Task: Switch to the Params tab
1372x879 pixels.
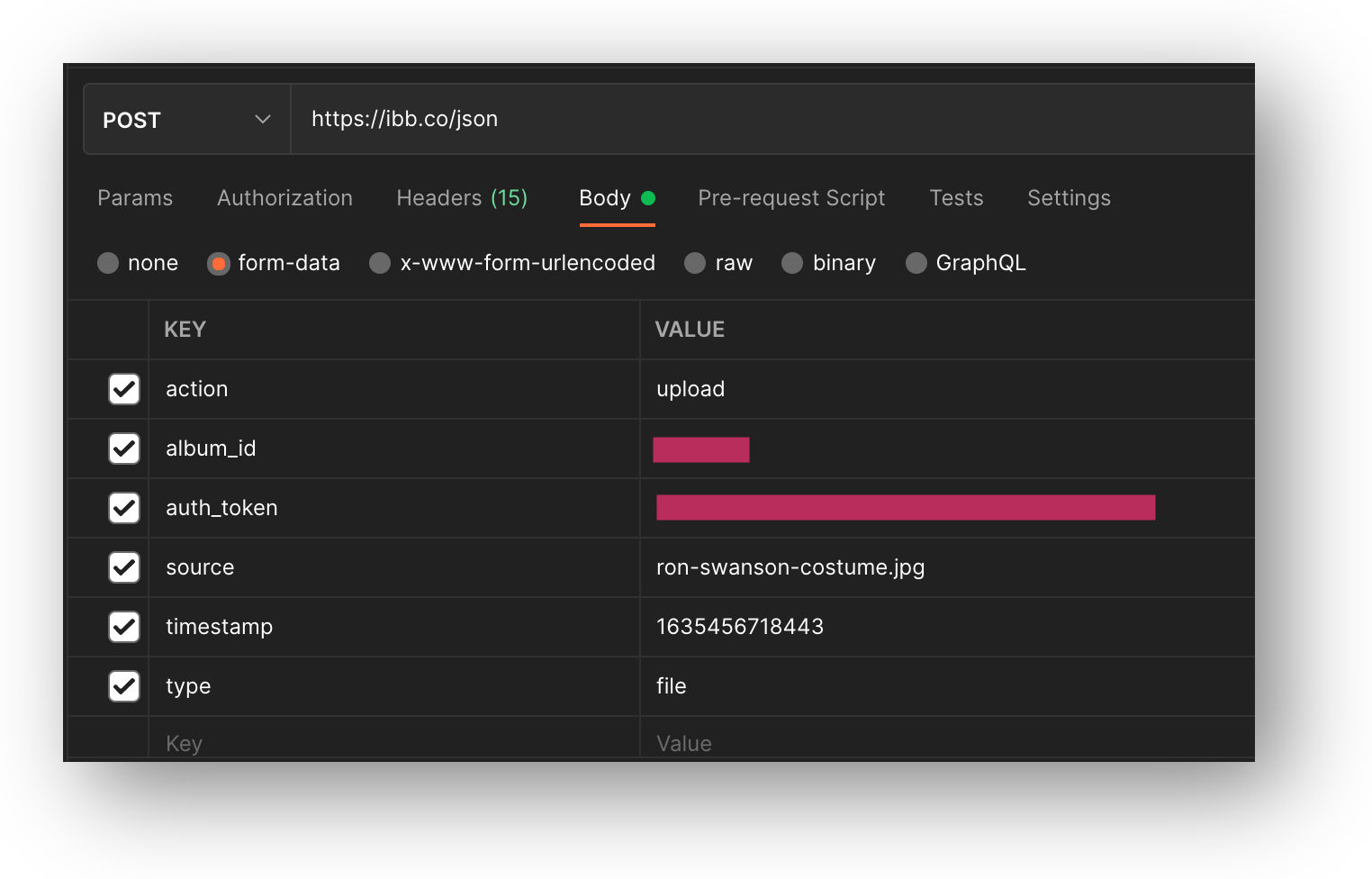Action: [x=135, y=198]
